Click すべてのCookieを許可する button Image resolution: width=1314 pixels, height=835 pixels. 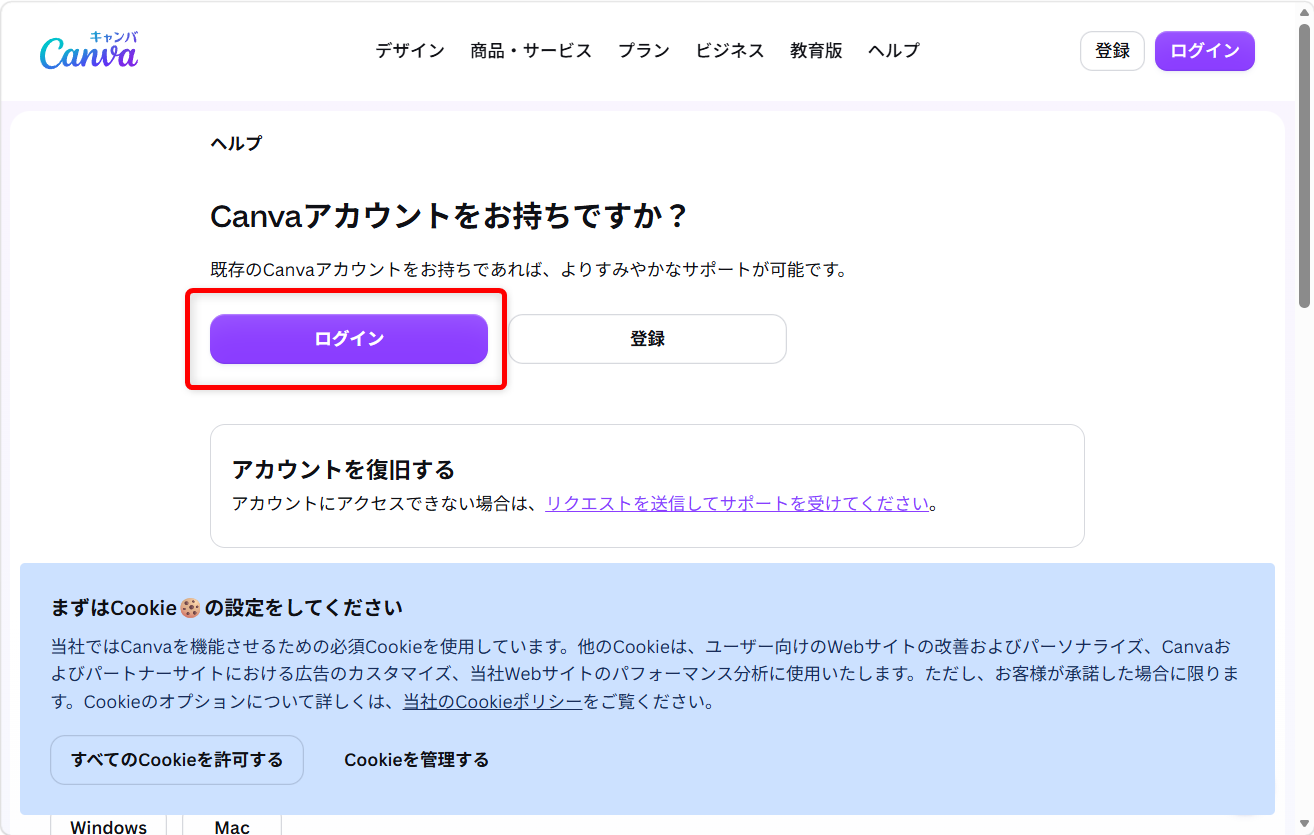point(177,760)
